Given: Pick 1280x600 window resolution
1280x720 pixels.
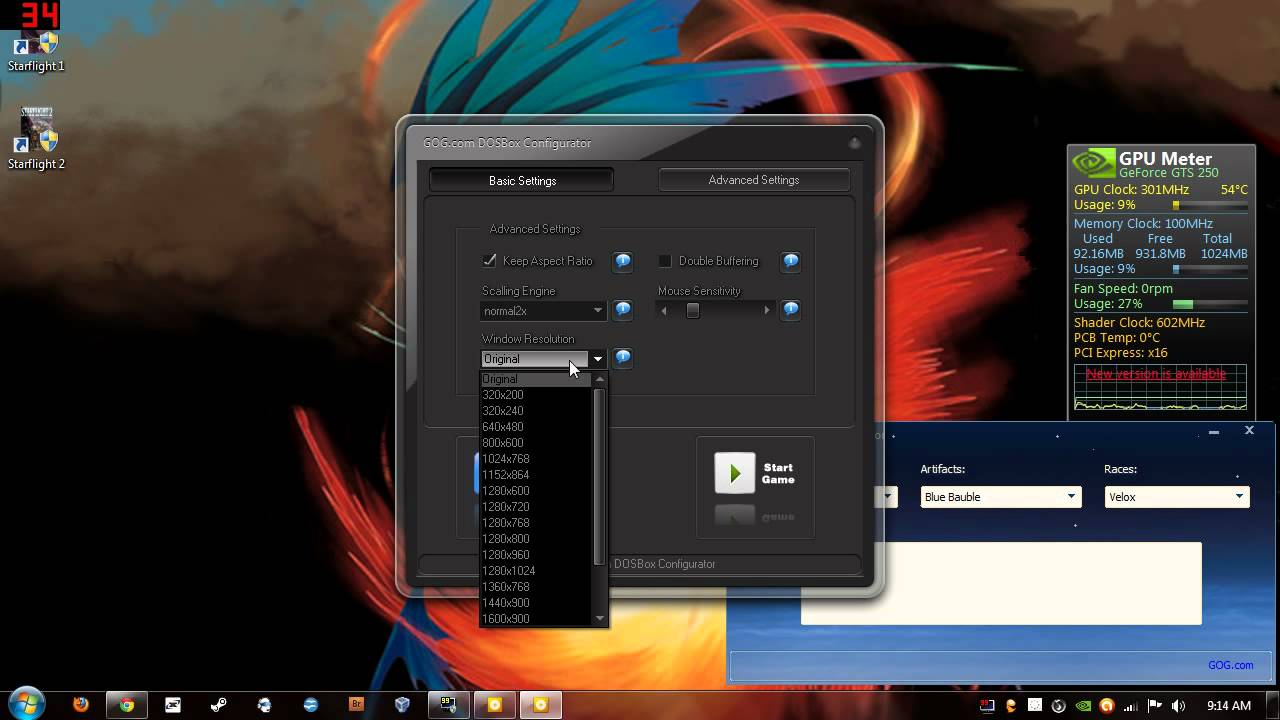Looking at the screenshot, I should 536,491.
